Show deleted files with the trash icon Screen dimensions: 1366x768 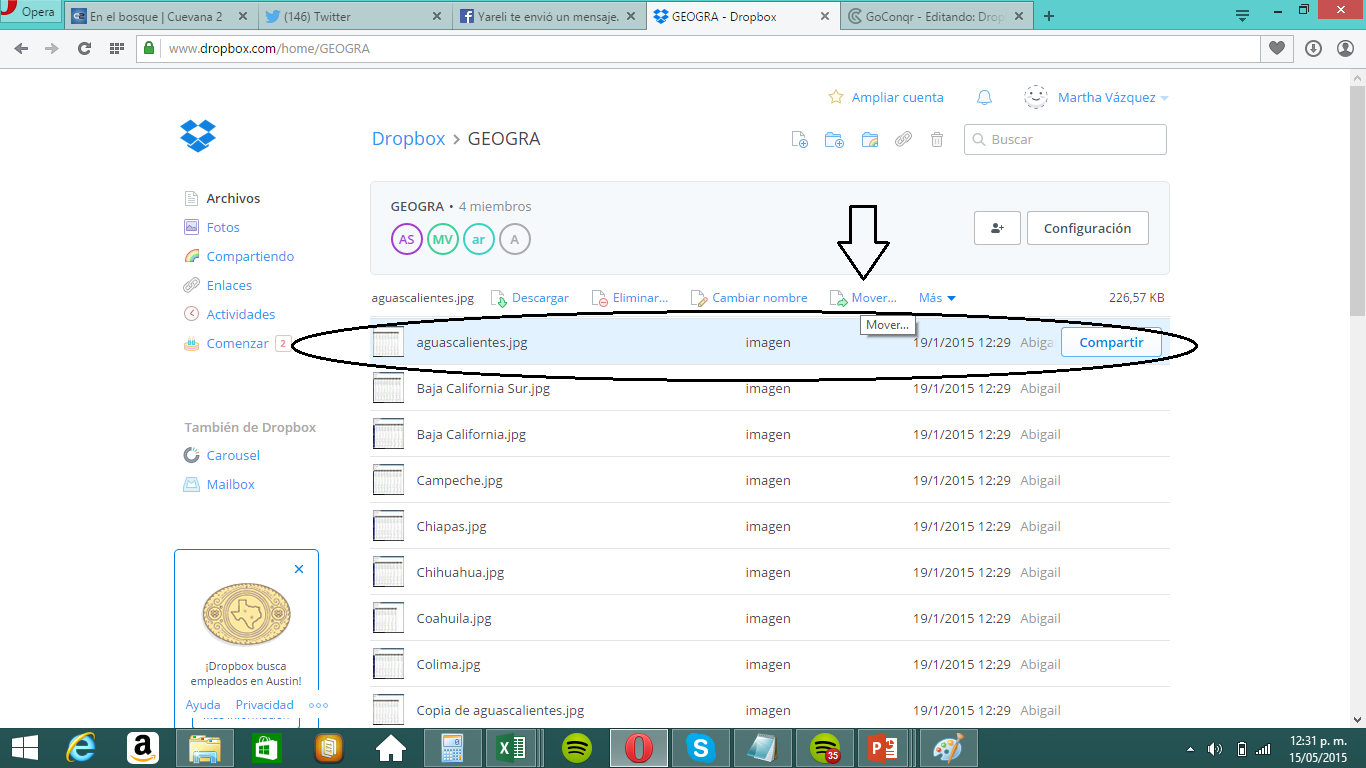(x=937, y=140)
